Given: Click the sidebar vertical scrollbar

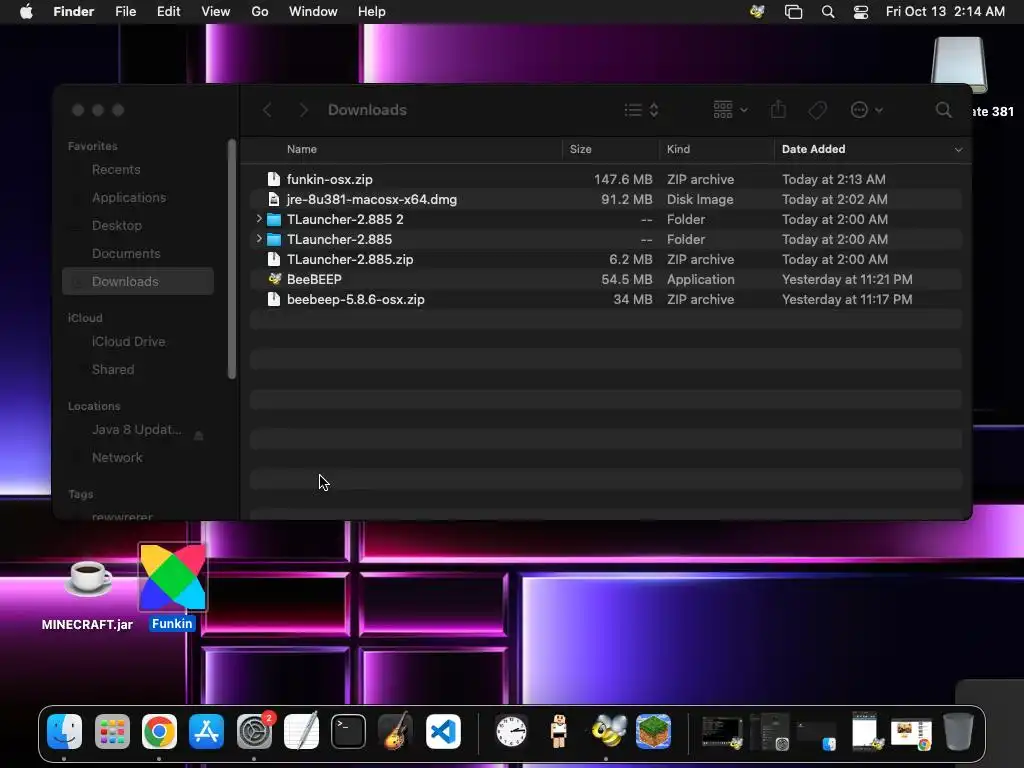Looking at the screenshot, I should click(231, 259).
